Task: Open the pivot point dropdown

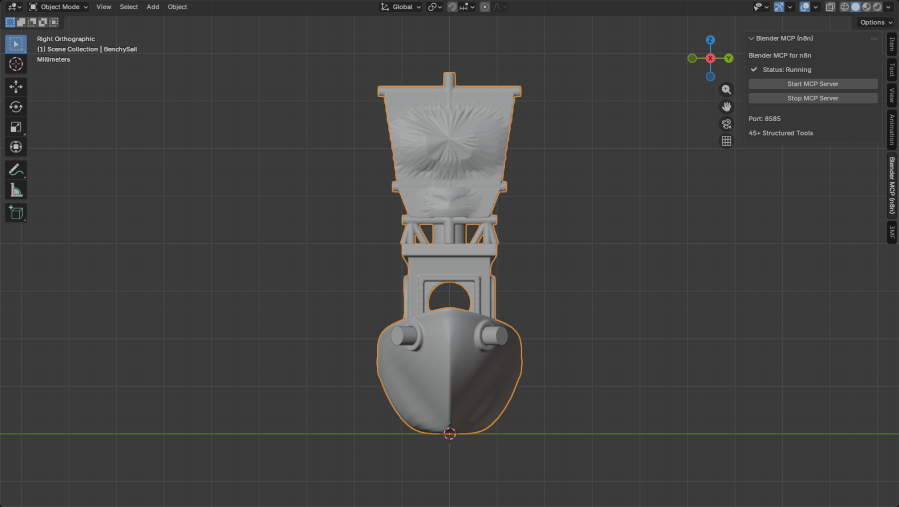Action: pyautogui.click(x=435, y=7)
